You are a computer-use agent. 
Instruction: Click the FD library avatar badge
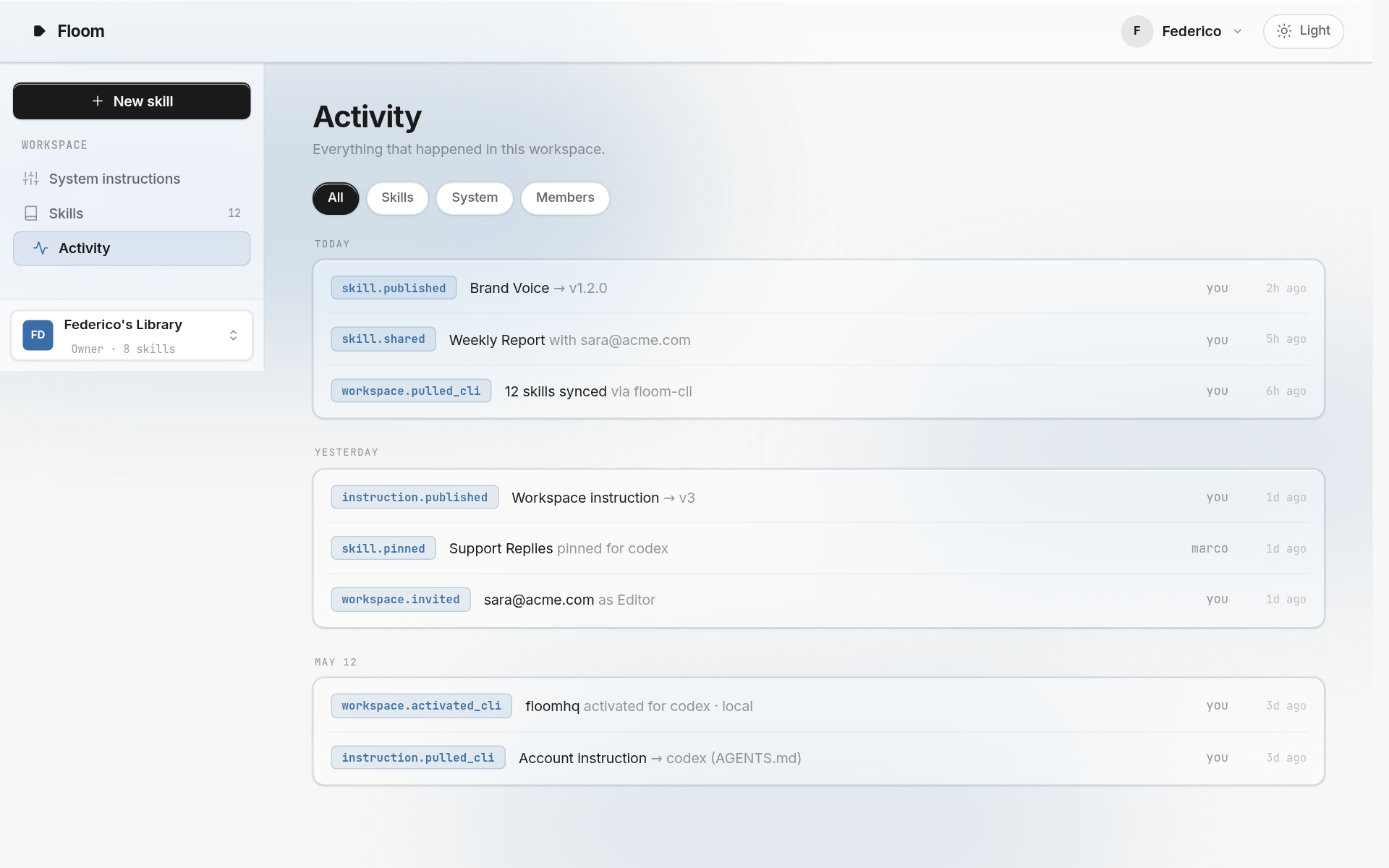(x=38, y=335)
